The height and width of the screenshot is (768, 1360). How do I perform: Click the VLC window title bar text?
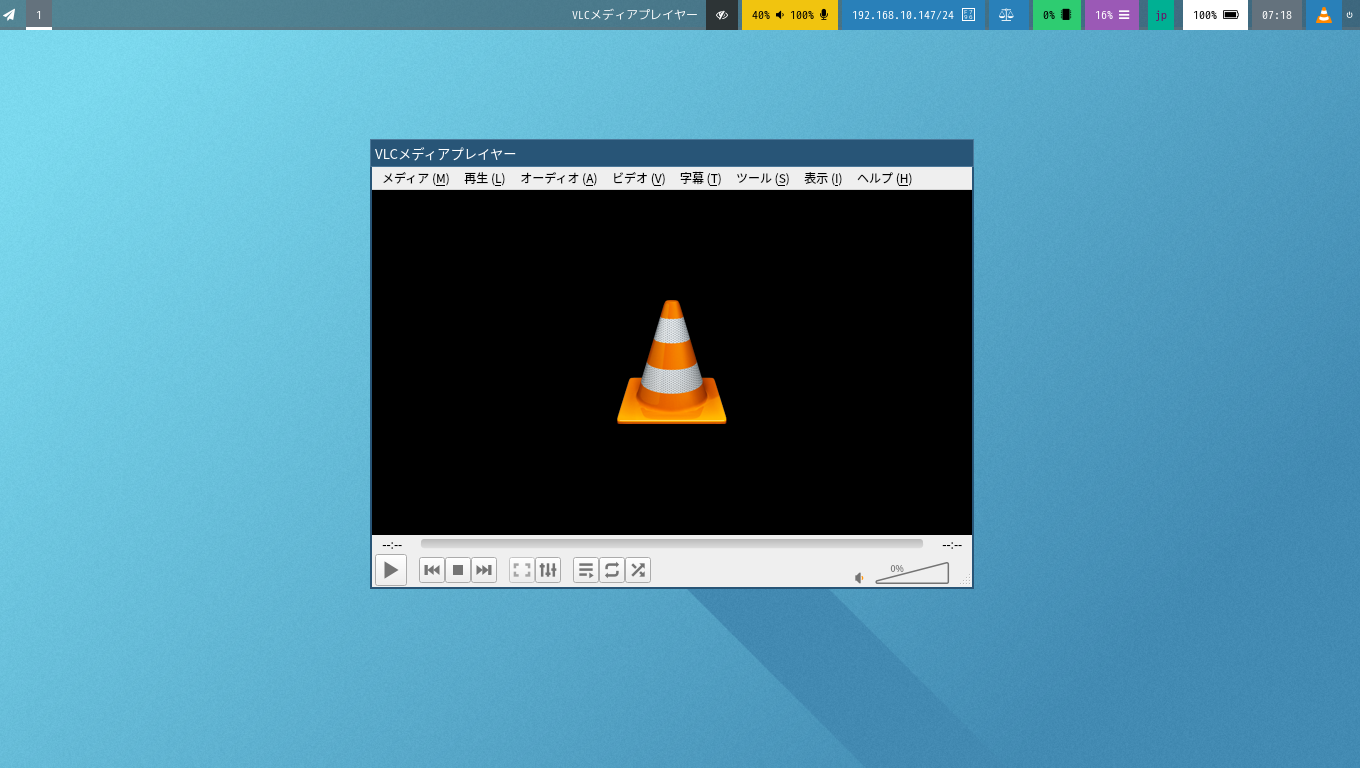(446, 154)
